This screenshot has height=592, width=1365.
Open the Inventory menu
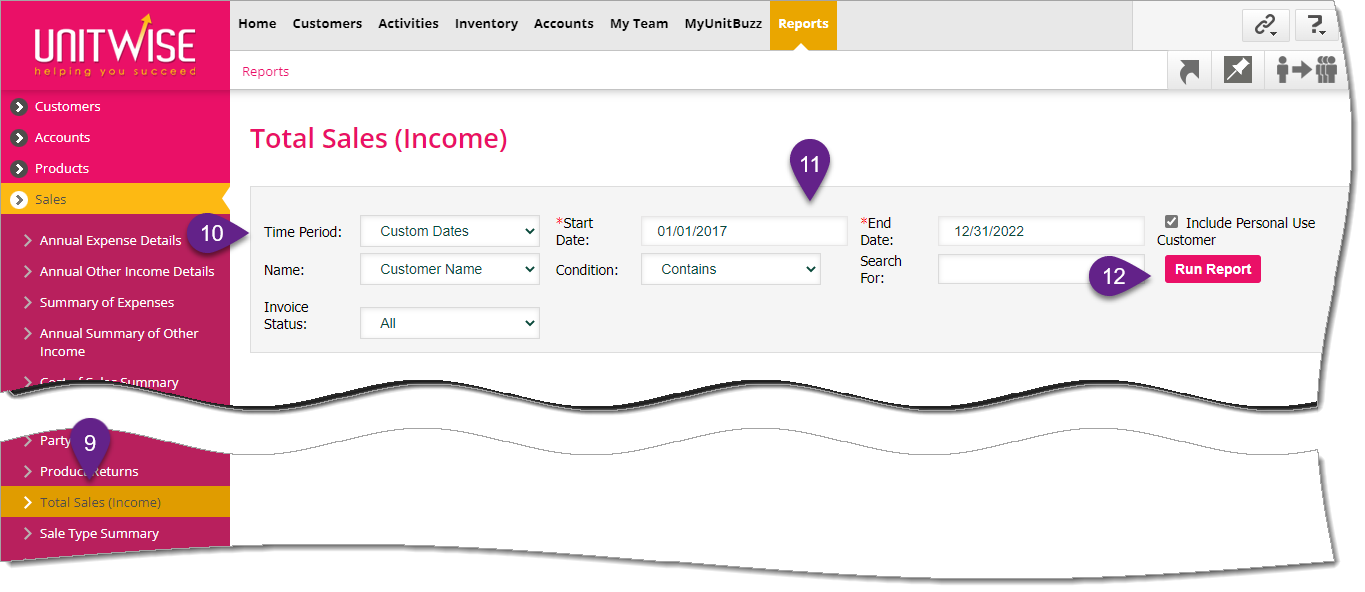486,24
